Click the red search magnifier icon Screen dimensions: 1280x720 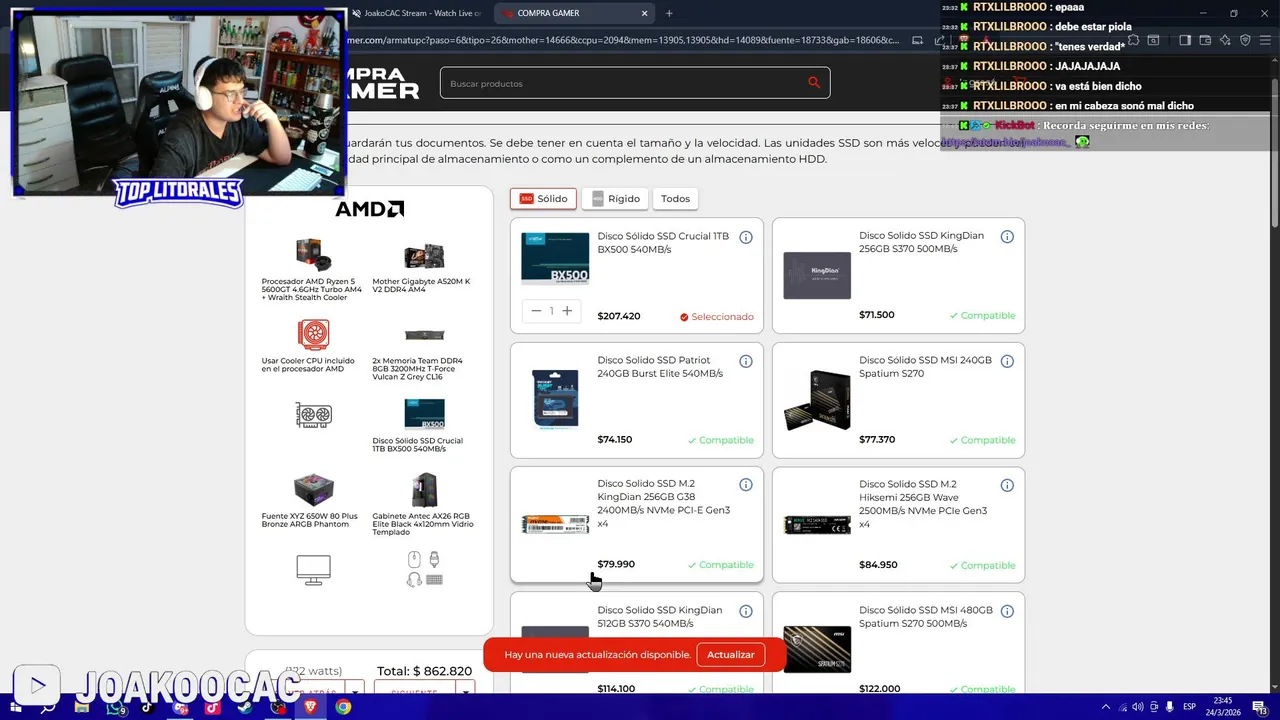pyautogui.click(x=814, y=83)
